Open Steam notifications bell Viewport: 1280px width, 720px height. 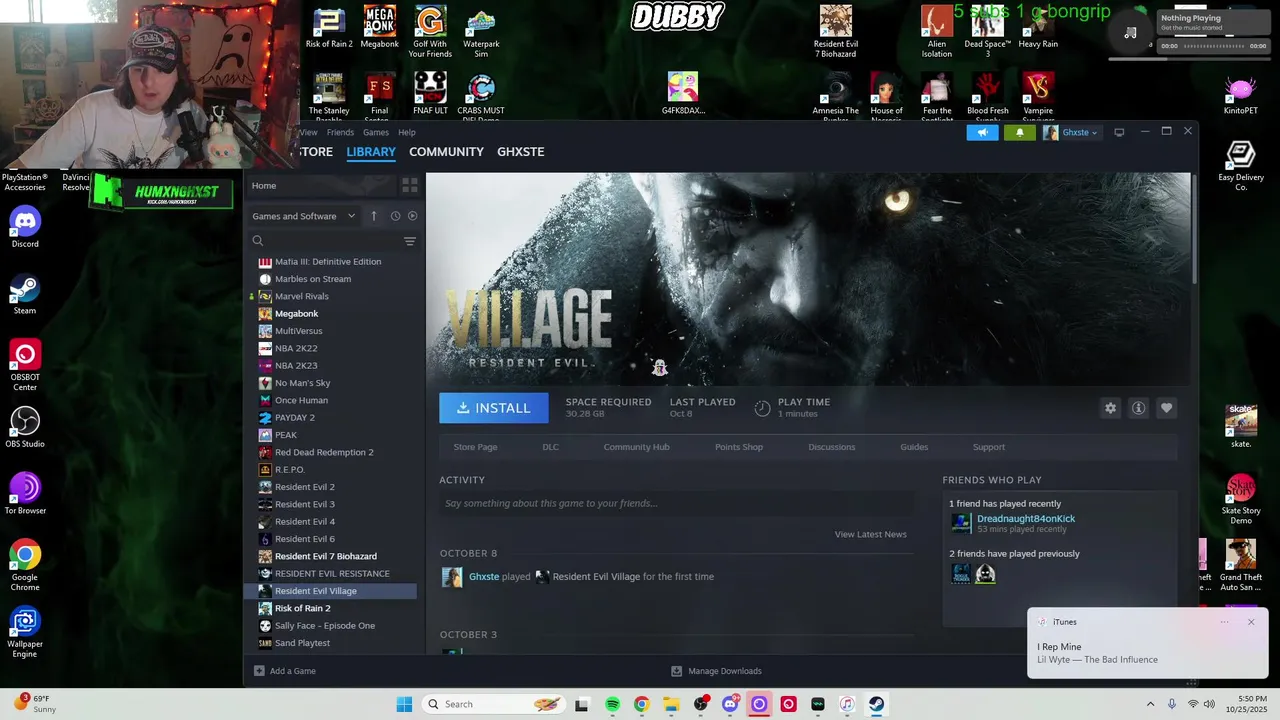pyautogui.click(x=1020, y=132)
